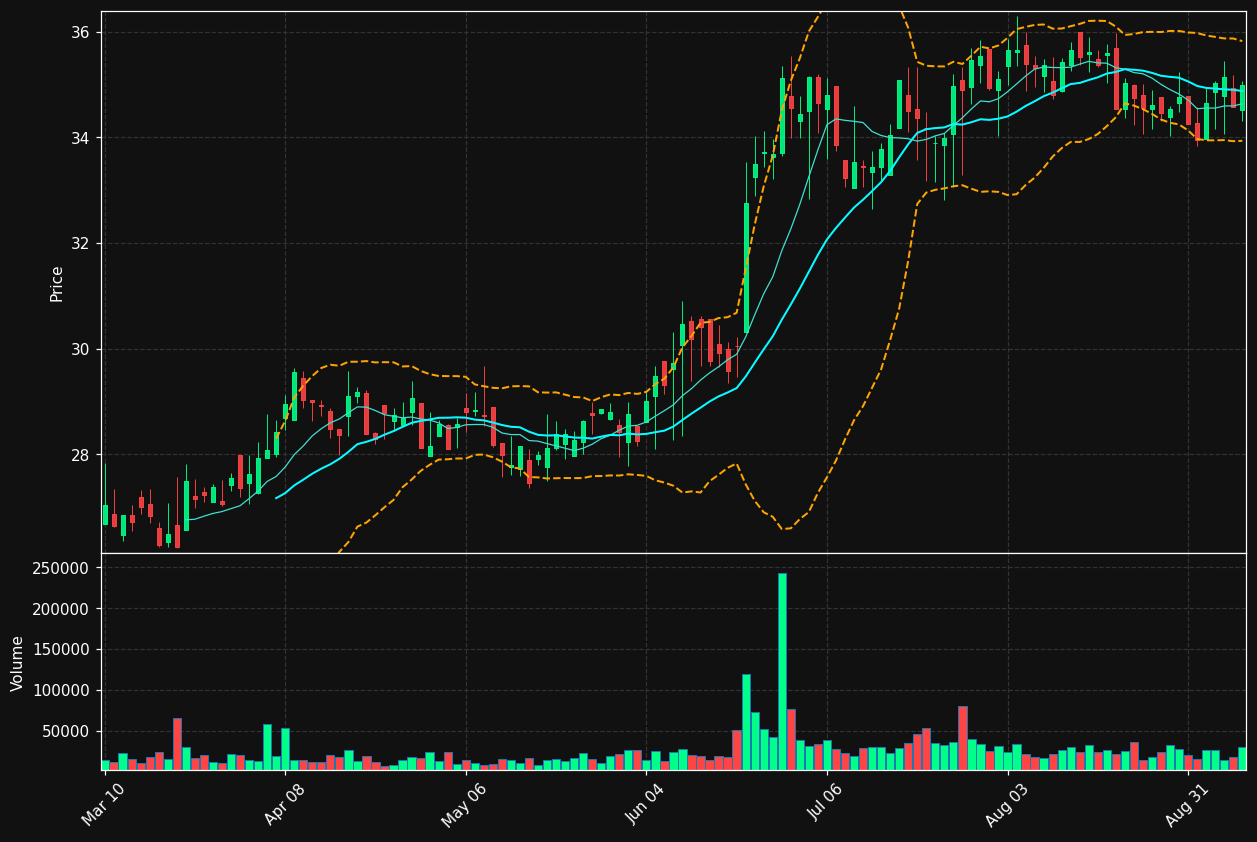Image resolution: width=1257 pixels, height=842 pixels.
Task: Click the Volume axis title
Action: click(18, 663)
